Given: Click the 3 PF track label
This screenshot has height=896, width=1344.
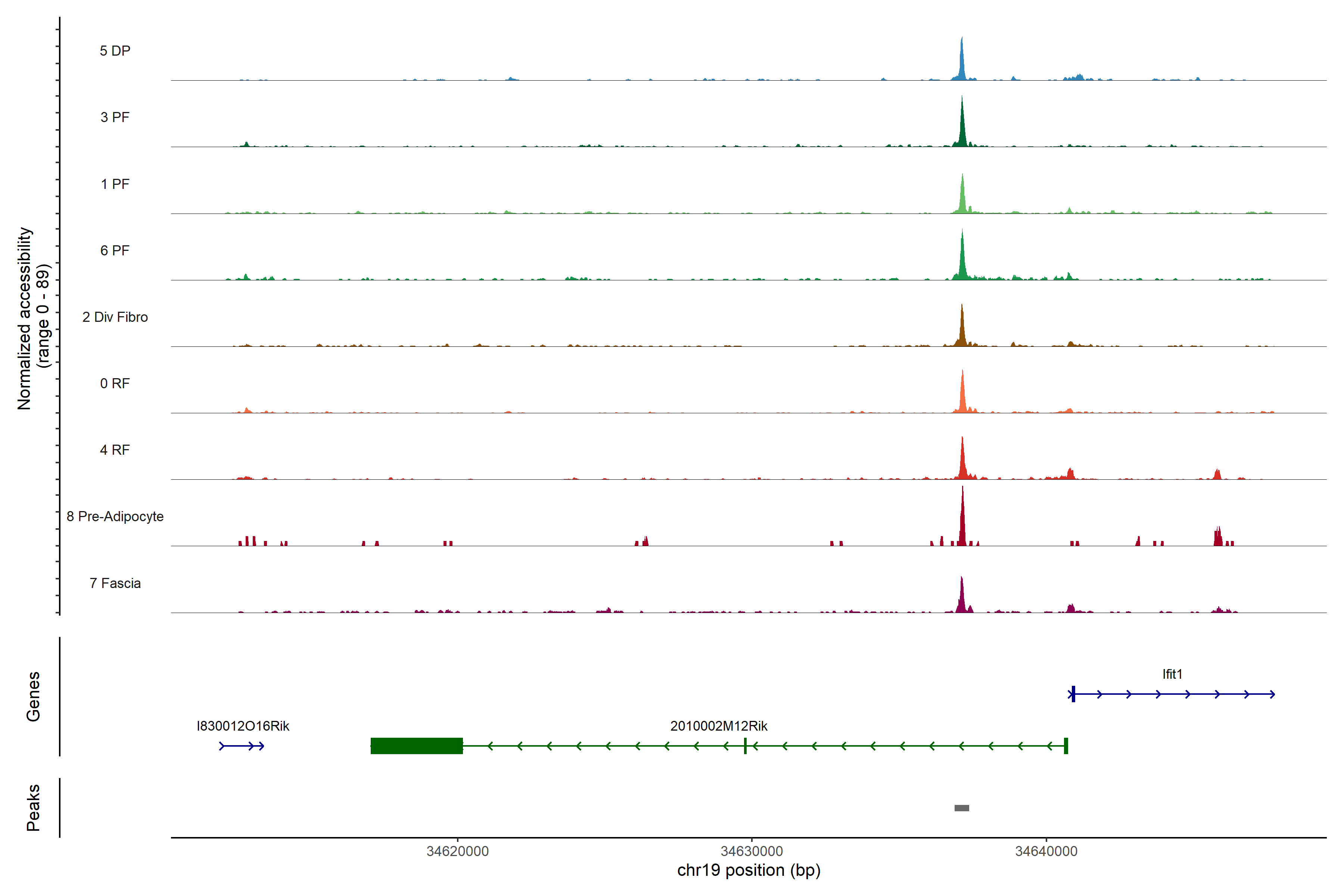Looking at the screenshot, I should (x=115, y=117).
